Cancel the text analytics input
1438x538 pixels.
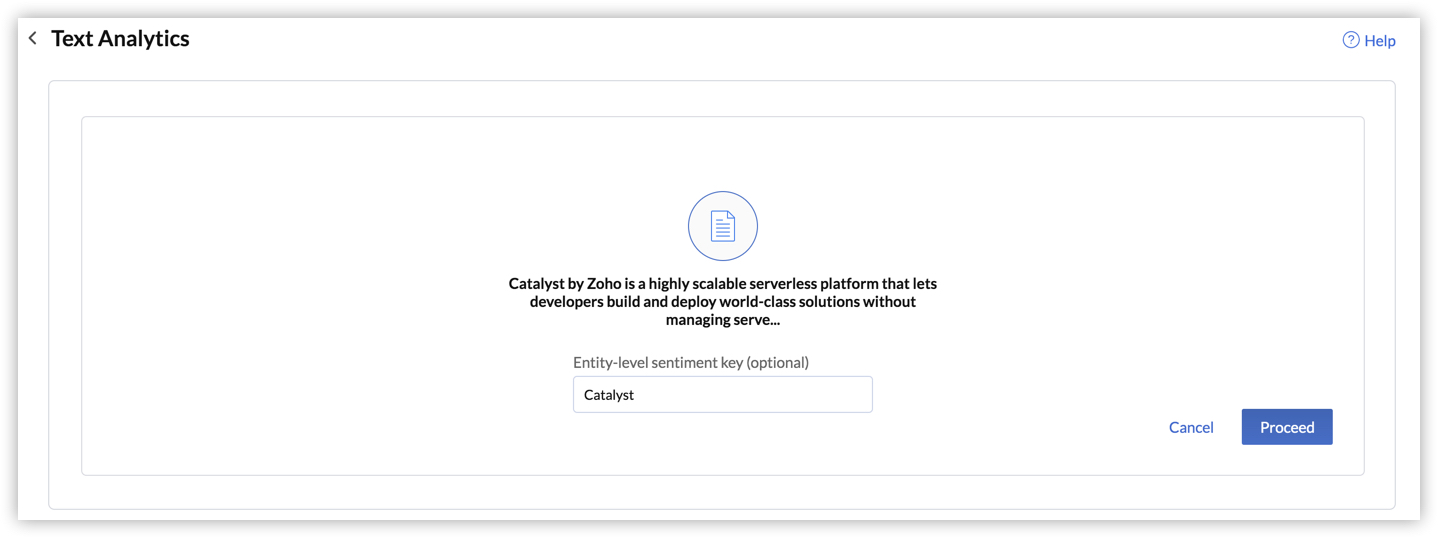coord(1191,427)
